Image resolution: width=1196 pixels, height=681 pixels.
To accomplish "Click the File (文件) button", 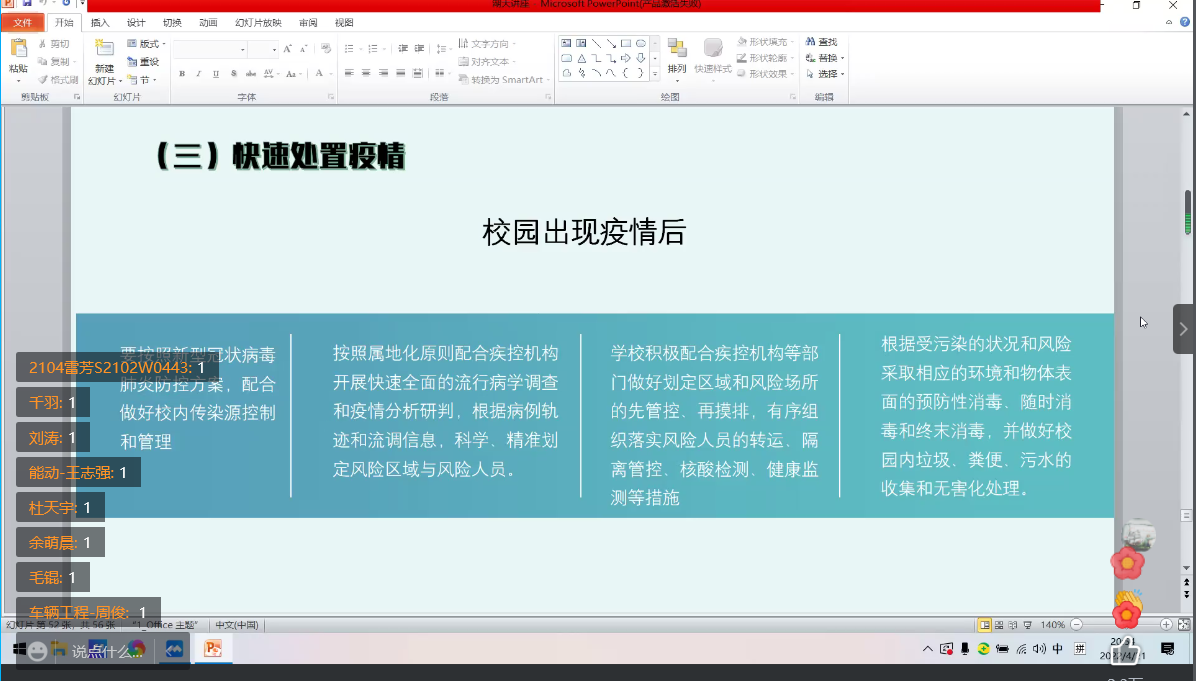I will click(x=22, y=22).
